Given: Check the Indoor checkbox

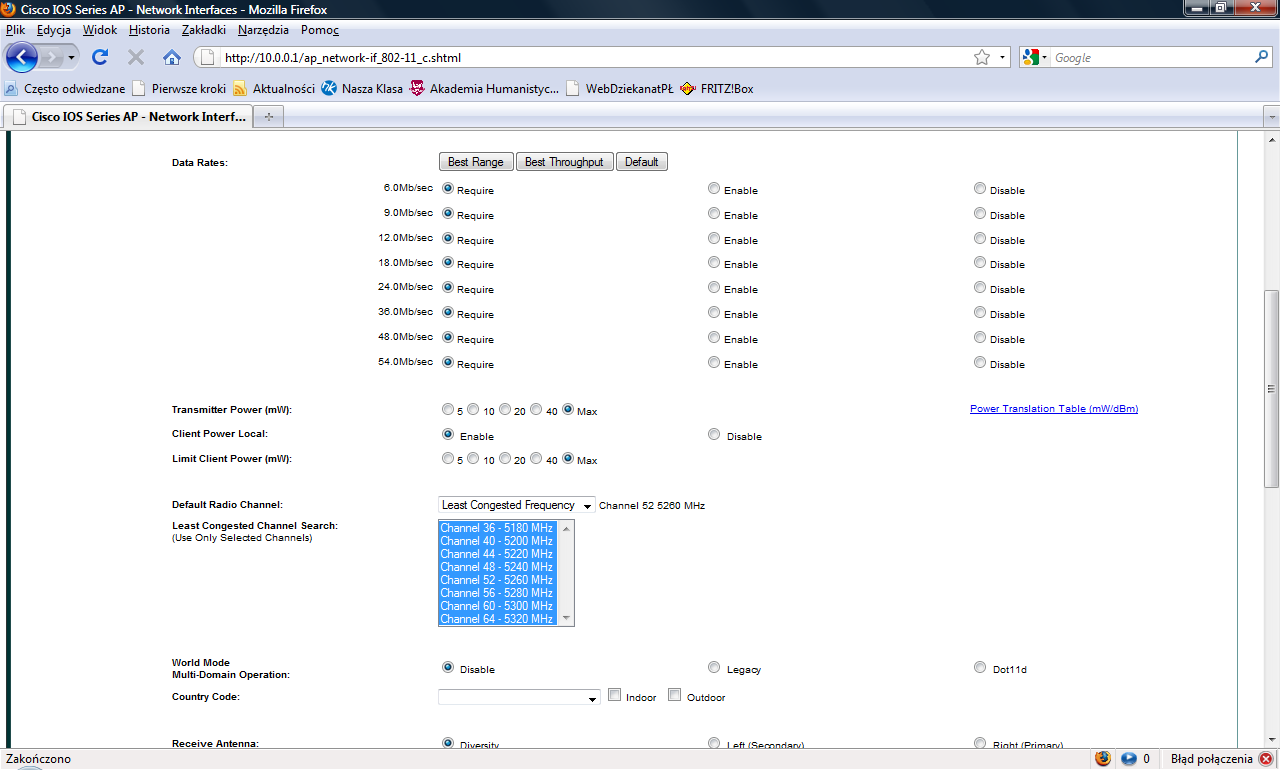Looking at the screenshot, I should tap(615, 694).
